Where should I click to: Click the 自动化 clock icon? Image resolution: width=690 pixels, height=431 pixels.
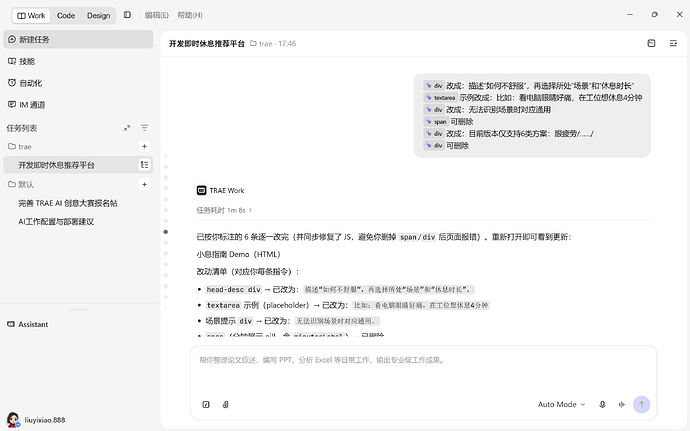[x=12, y=83]
